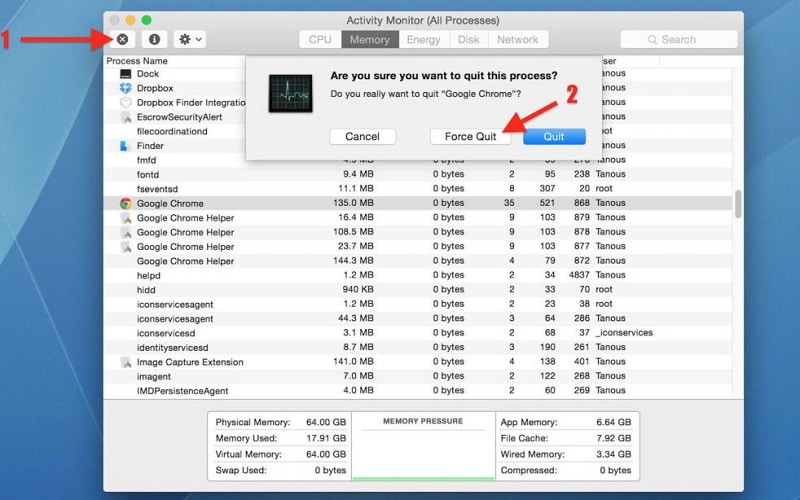Open the process info (i) button
Image resolution: width=800 pixels, height=500 pixels.
click(x=154, y=39)
